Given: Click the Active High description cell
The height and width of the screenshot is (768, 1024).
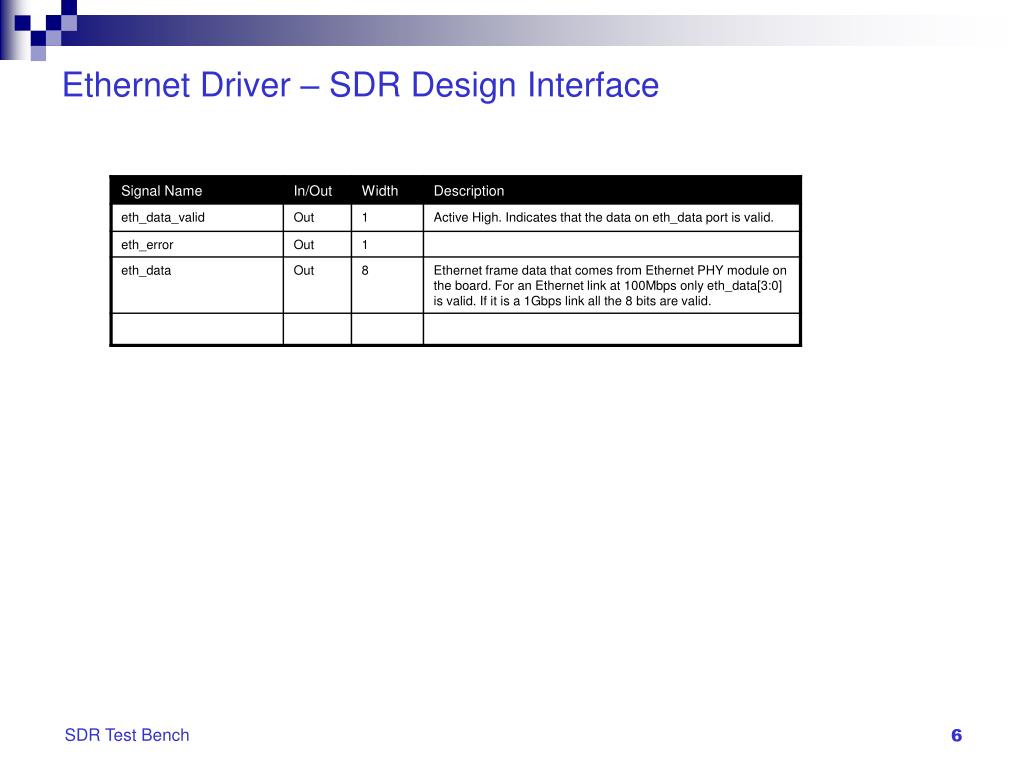Looking at the screenshot, I should click(x=604, y=216).
